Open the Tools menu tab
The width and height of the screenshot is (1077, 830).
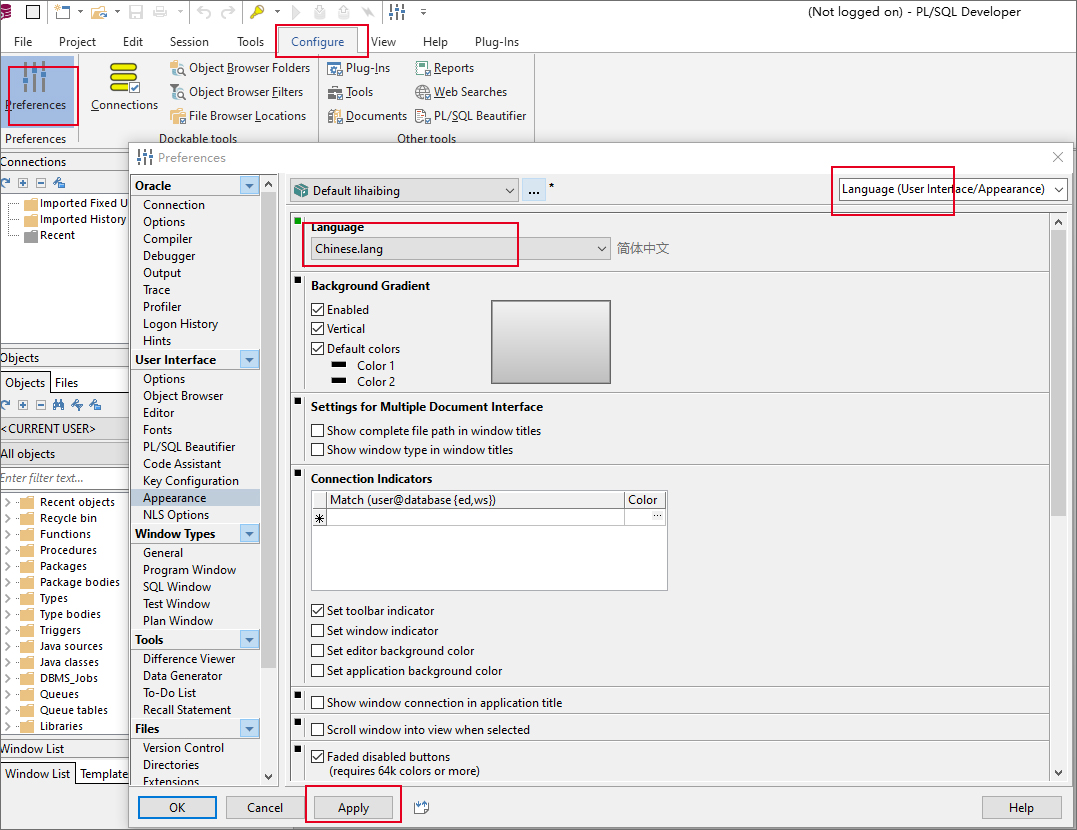pyautogui.click(x=251, y=42)
